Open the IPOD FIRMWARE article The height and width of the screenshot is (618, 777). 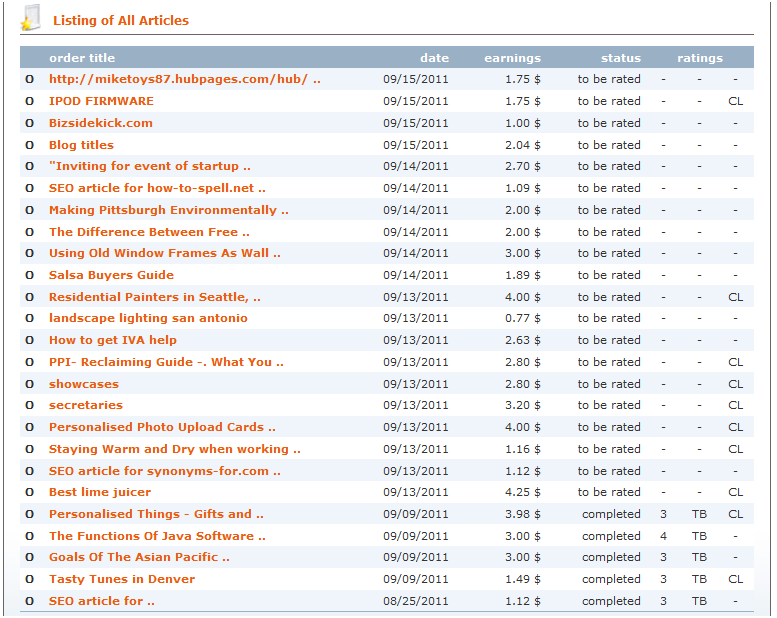point(101,101)
